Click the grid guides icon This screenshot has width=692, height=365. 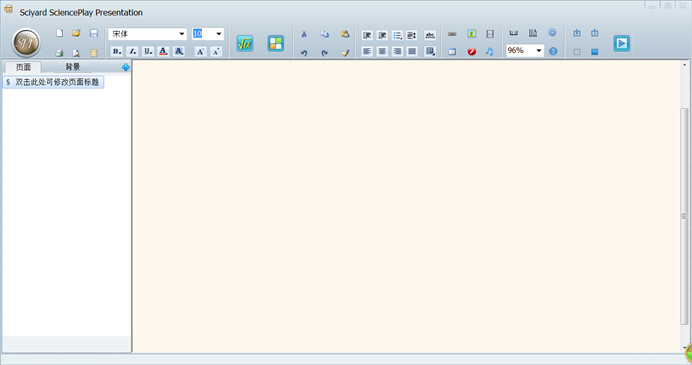[x=533, y=33]
